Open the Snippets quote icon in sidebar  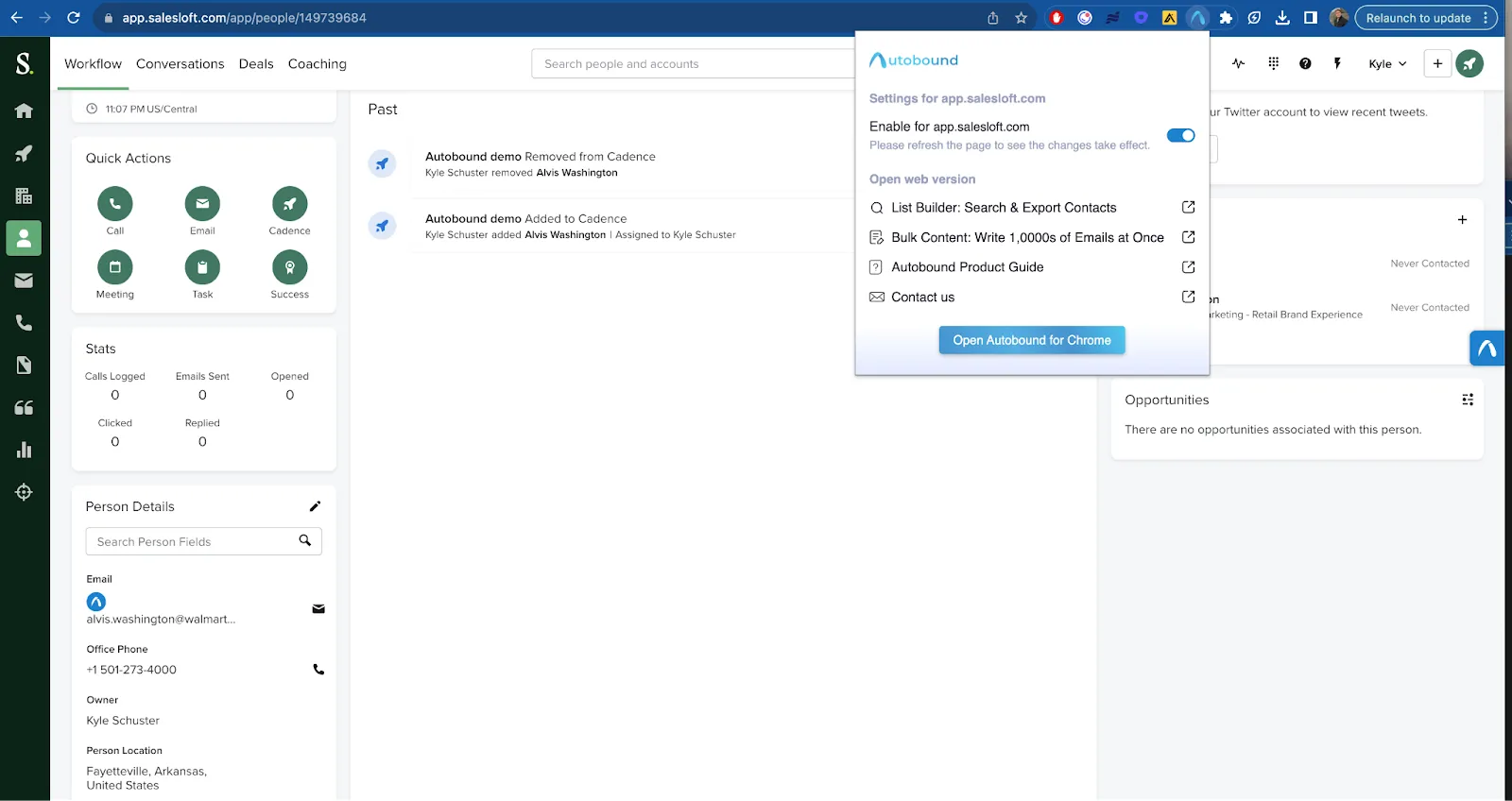(x=25, y=408)
